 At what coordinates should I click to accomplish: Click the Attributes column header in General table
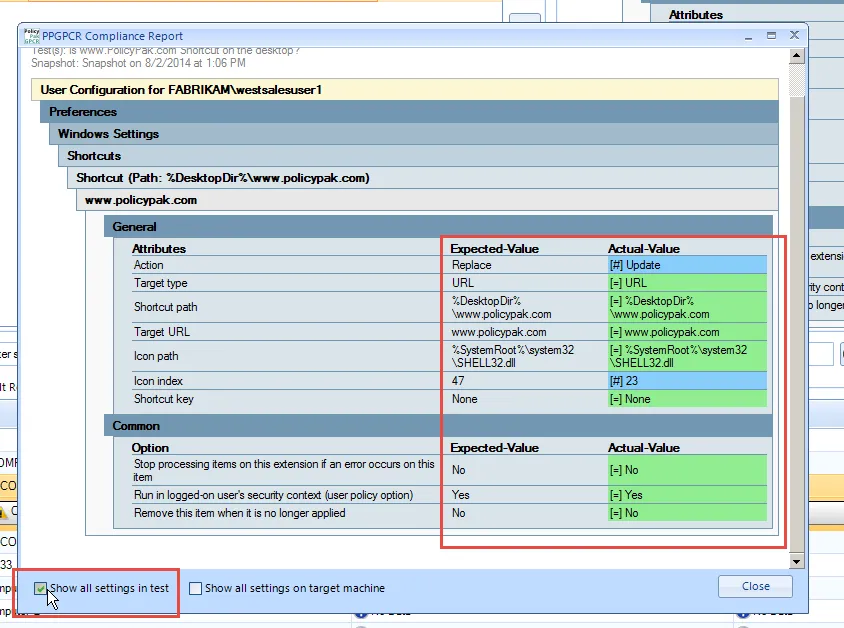(x=159, y=249)
